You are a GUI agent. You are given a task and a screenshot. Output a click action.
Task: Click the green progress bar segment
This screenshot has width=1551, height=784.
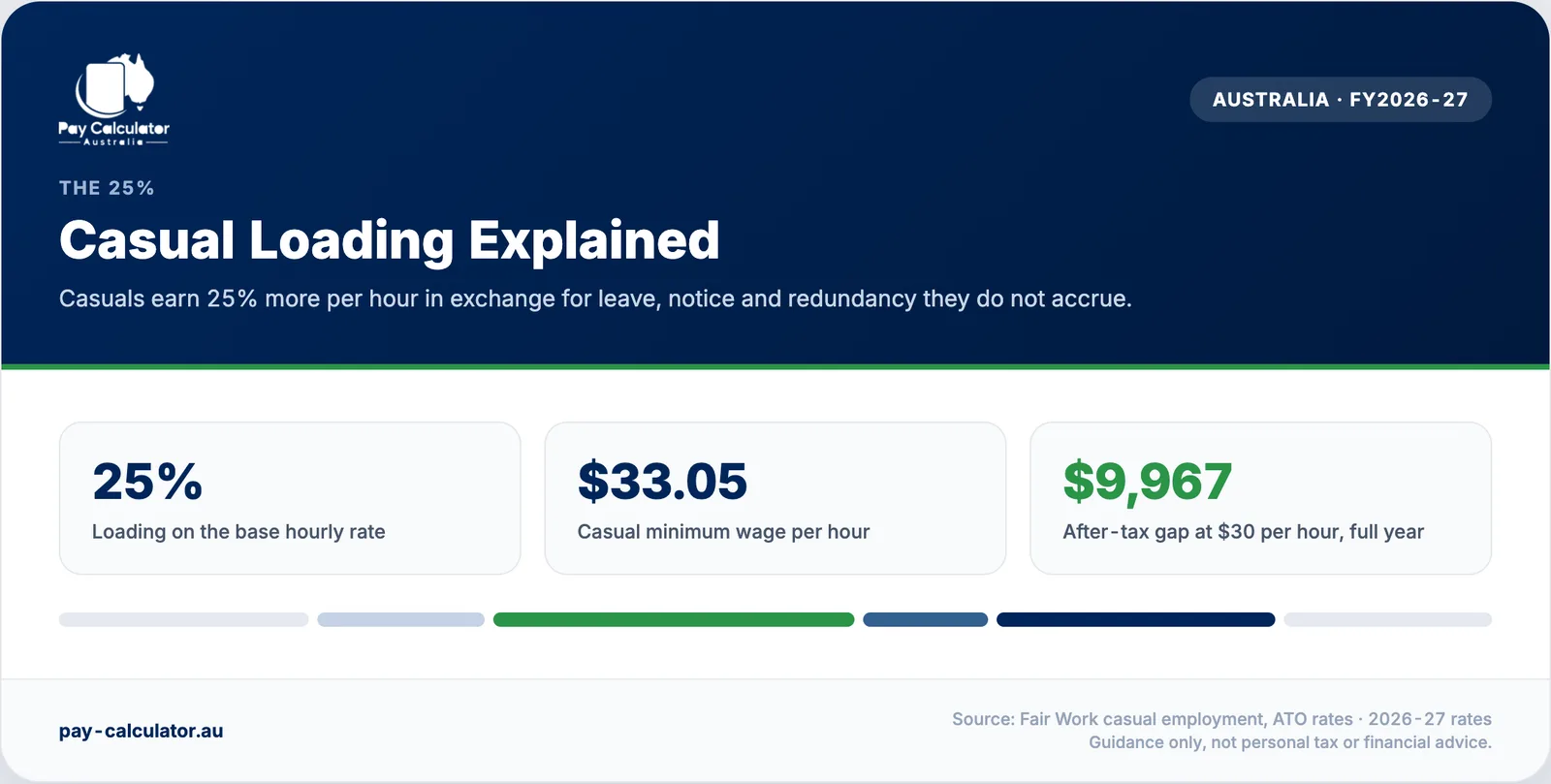tap(674, 619)
